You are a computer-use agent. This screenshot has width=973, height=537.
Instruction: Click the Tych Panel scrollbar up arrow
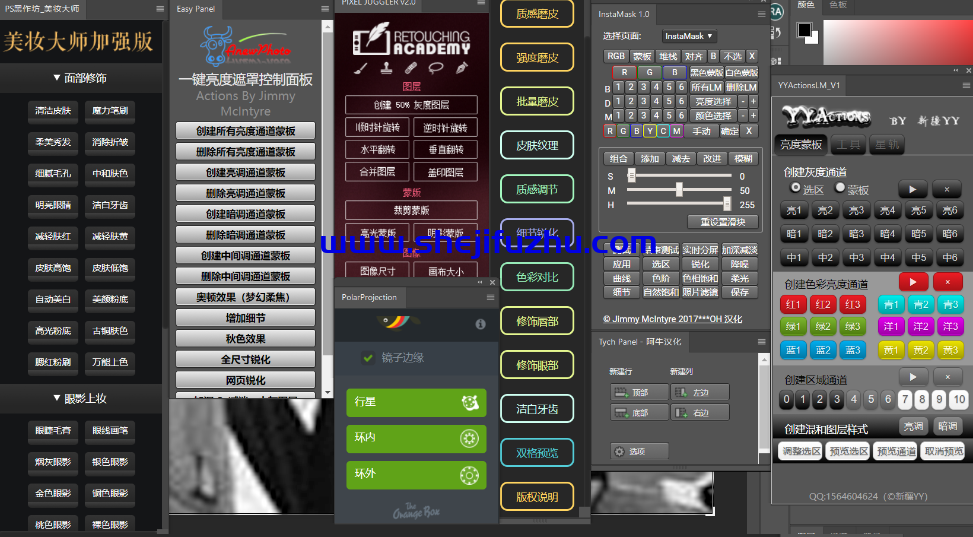[x=764, y=359]
